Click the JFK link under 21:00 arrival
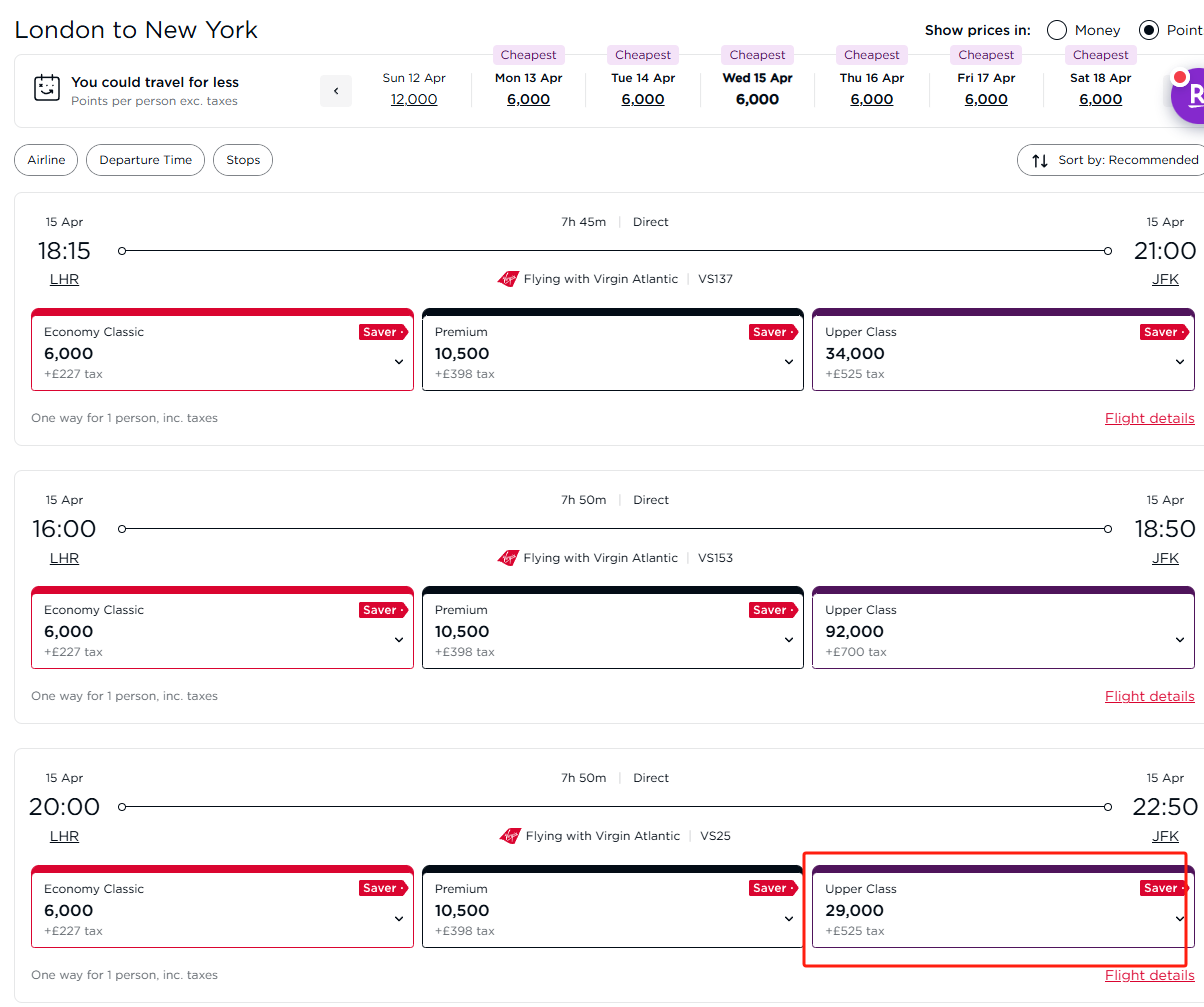The width and height of the screenshot is (1204, 1007). click(1165, 279)
